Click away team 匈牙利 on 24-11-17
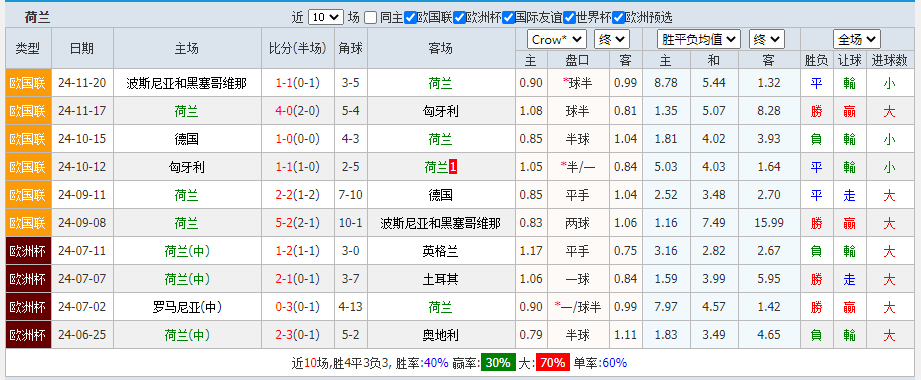 441,111
